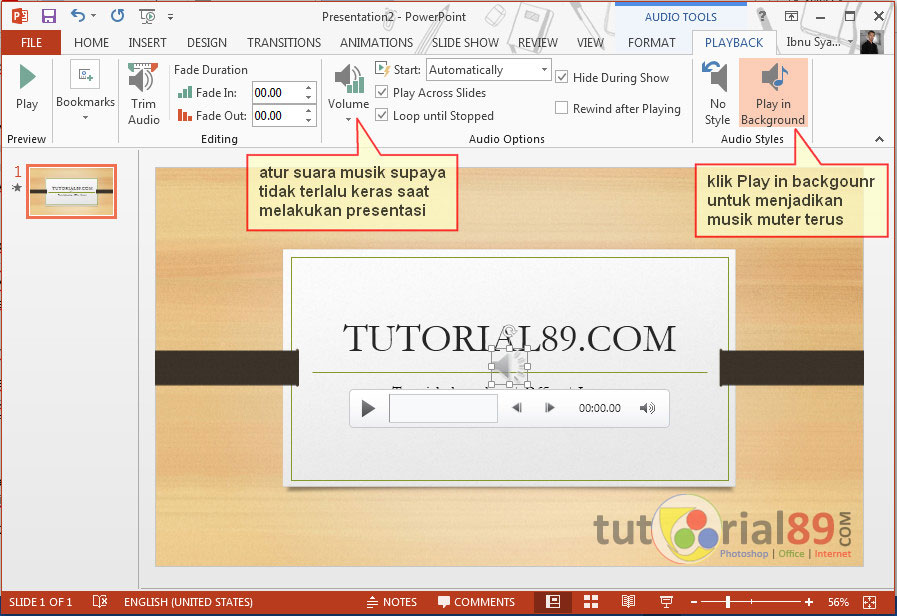
Task: Open the NOTES pane from status bar
Action: click(x=391, y=602)
